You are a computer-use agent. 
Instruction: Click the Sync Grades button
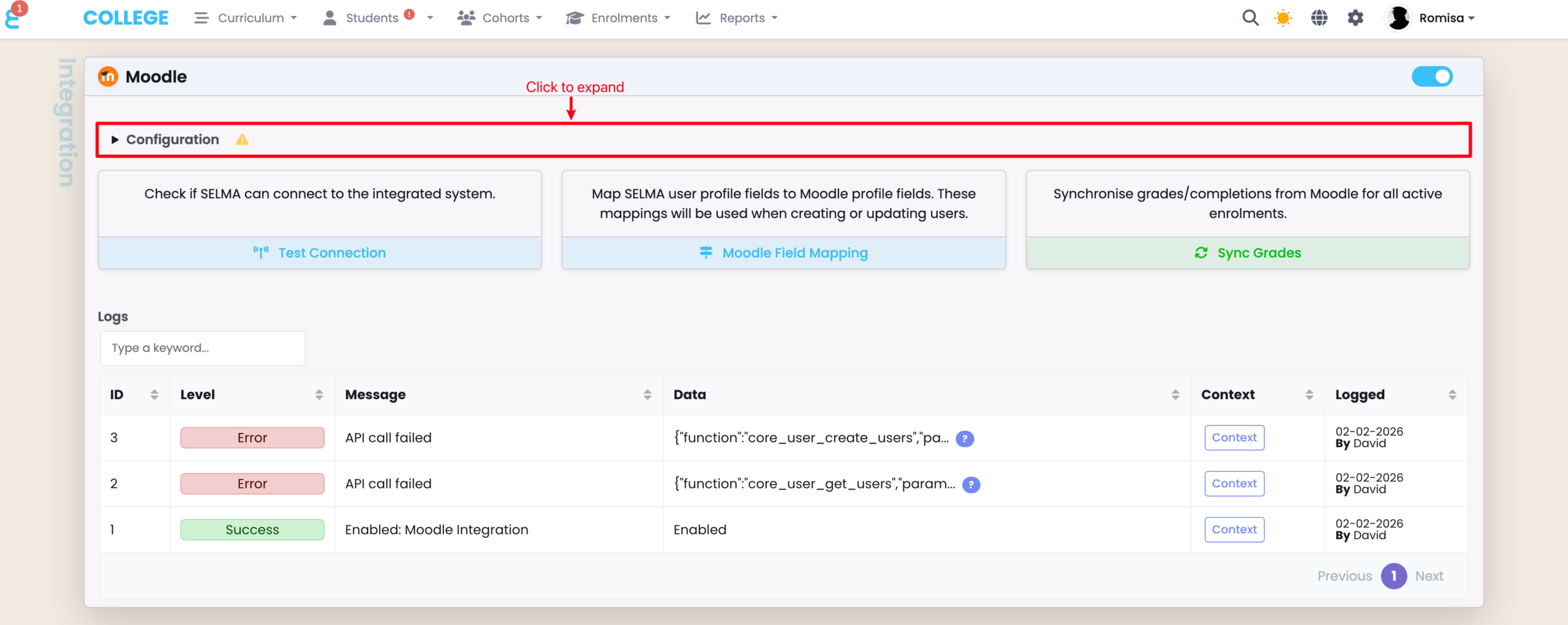1248,253
